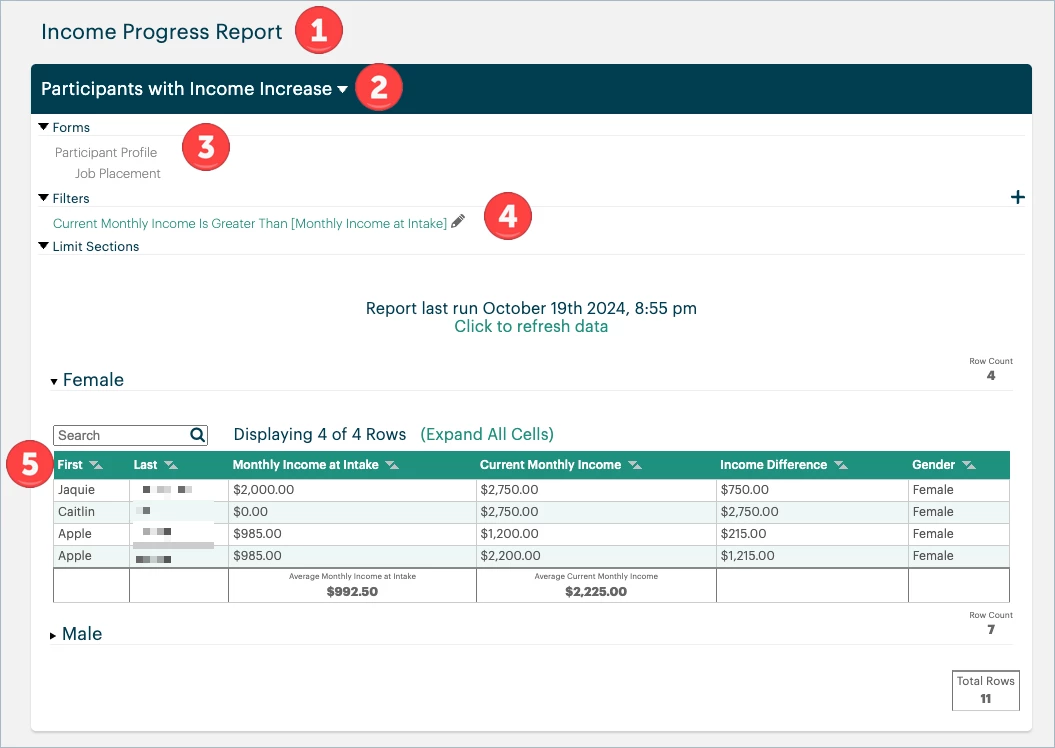Image resolution: width=1055 pixels, height=748 pixels.
Task: Collapse the Forms section
Action: 44,126
